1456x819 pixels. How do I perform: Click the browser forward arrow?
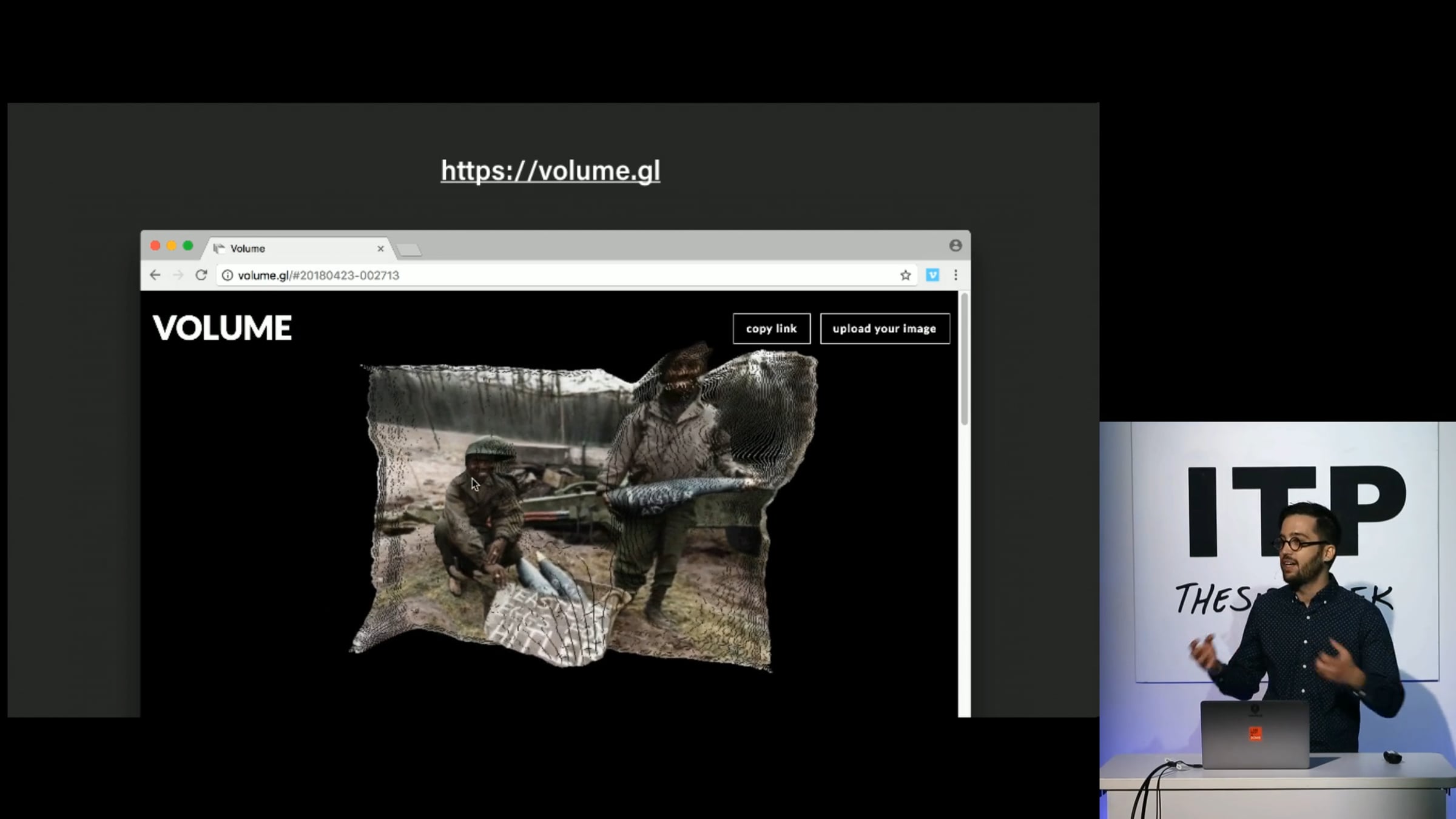coord(178,275)
